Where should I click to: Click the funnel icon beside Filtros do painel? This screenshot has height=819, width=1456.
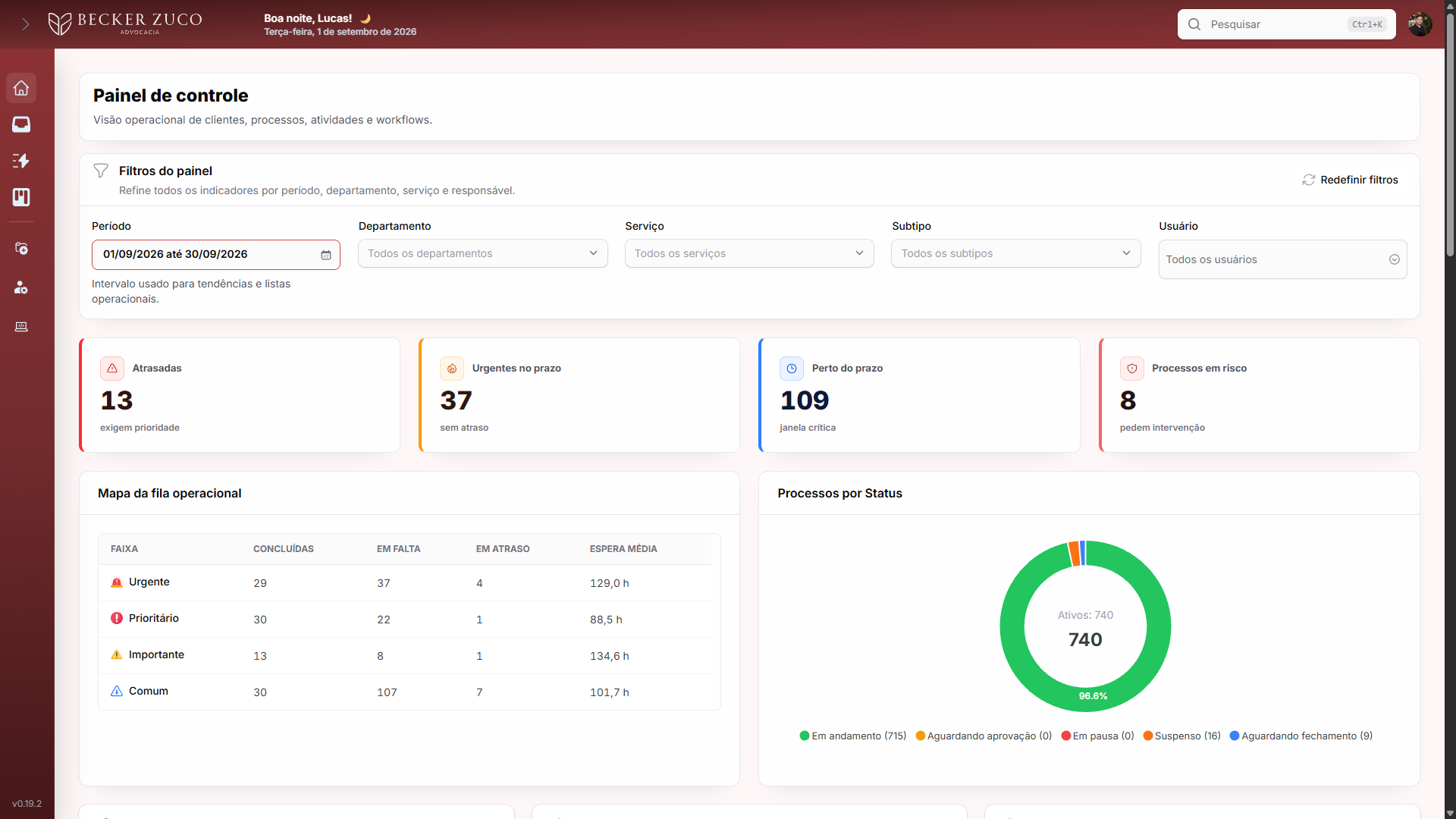click(101, 171)
